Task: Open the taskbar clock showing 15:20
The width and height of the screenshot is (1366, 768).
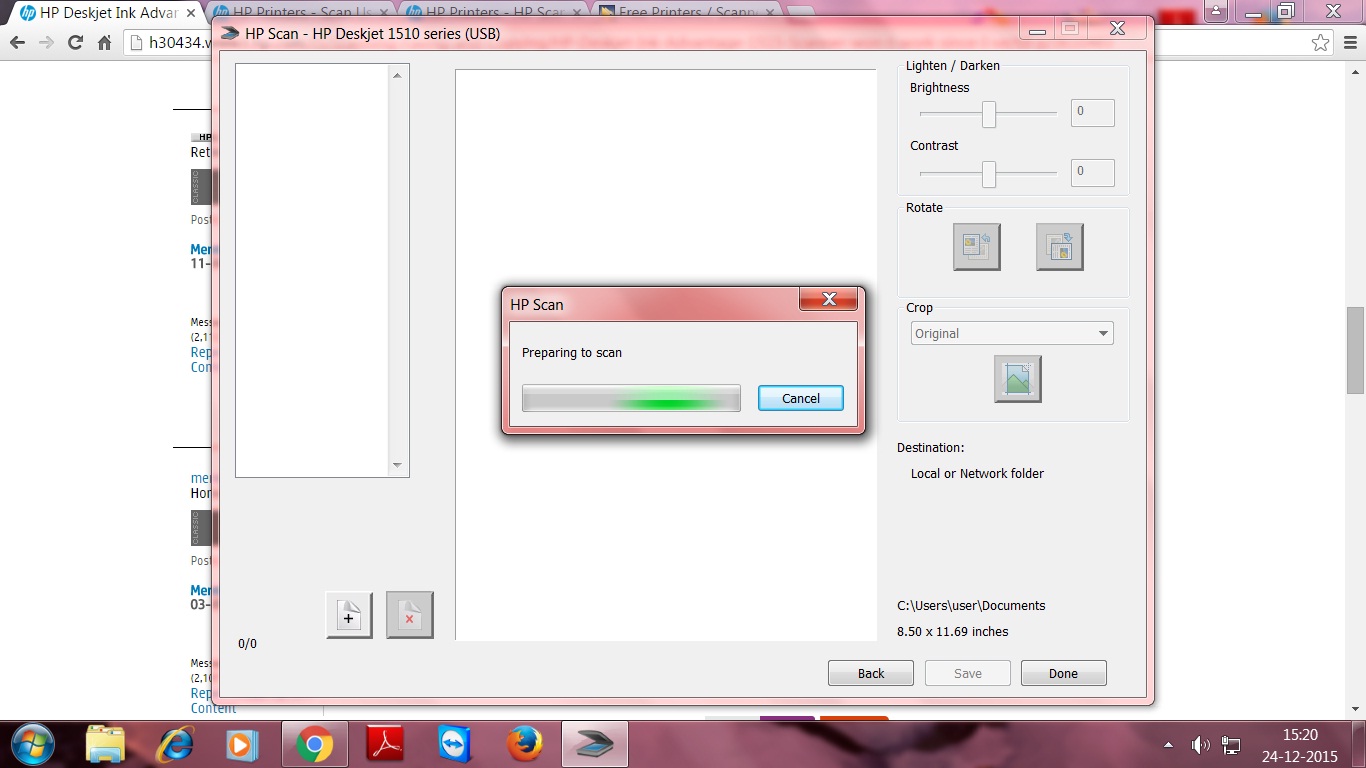Action: point(1300,744)
